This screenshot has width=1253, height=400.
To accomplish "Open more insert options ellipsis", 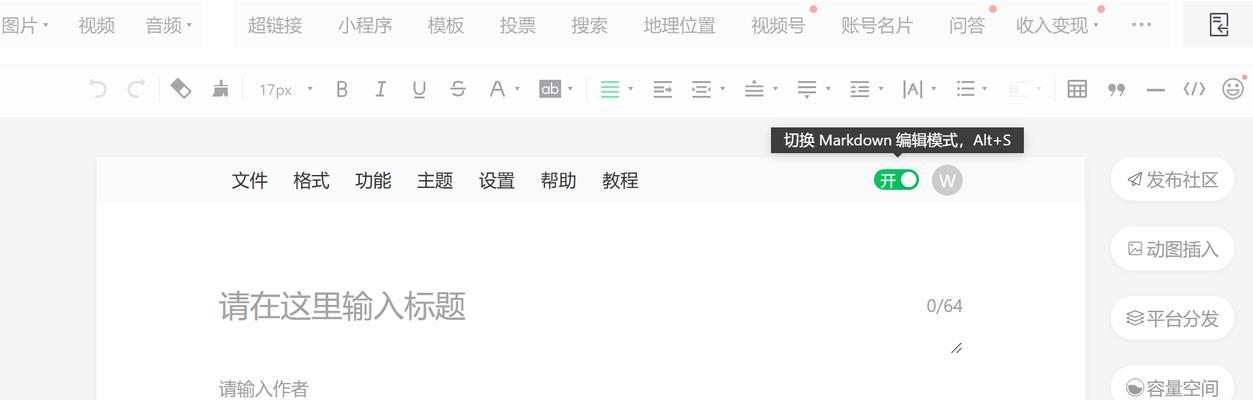I will tap(1141, 25).
